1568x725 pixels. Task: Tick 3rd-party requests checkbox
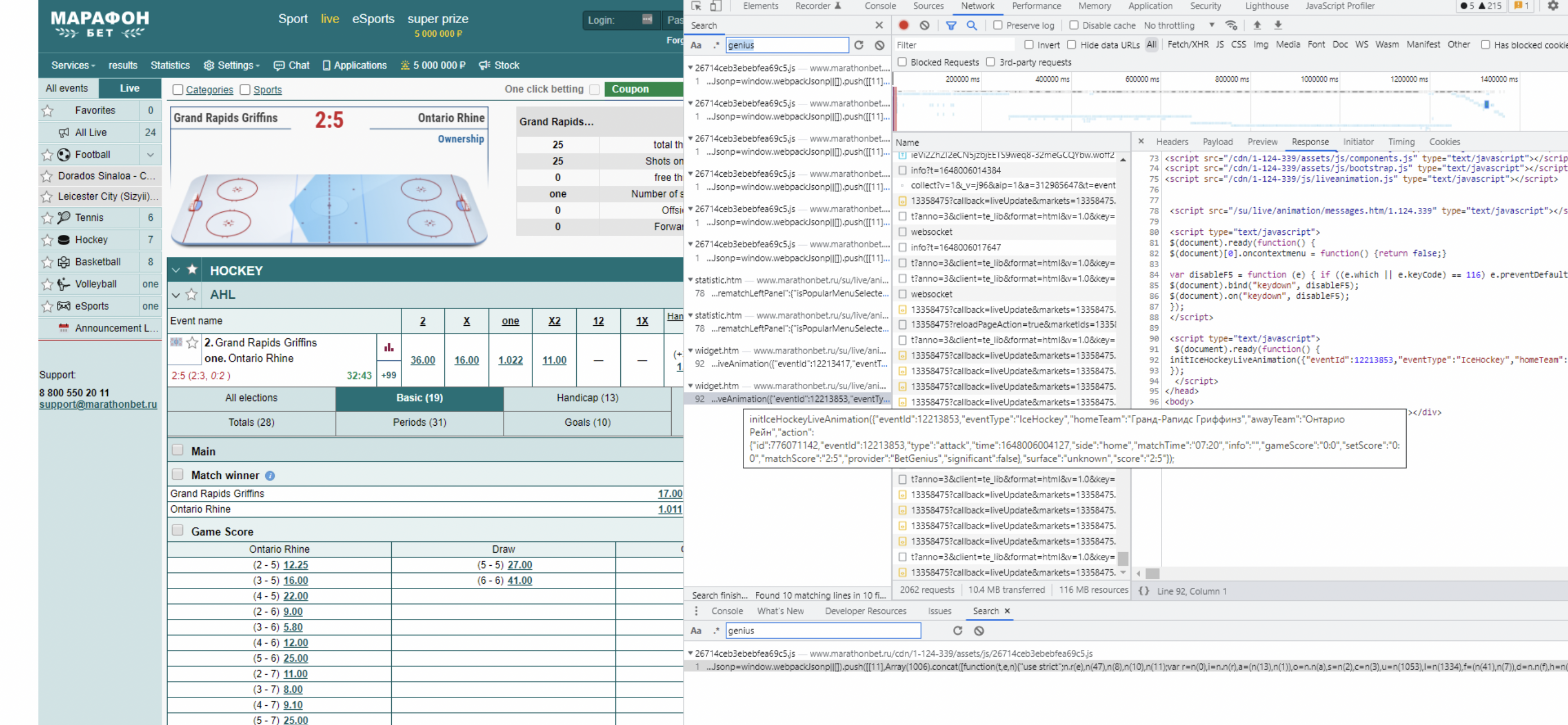[x=991, y=62]
